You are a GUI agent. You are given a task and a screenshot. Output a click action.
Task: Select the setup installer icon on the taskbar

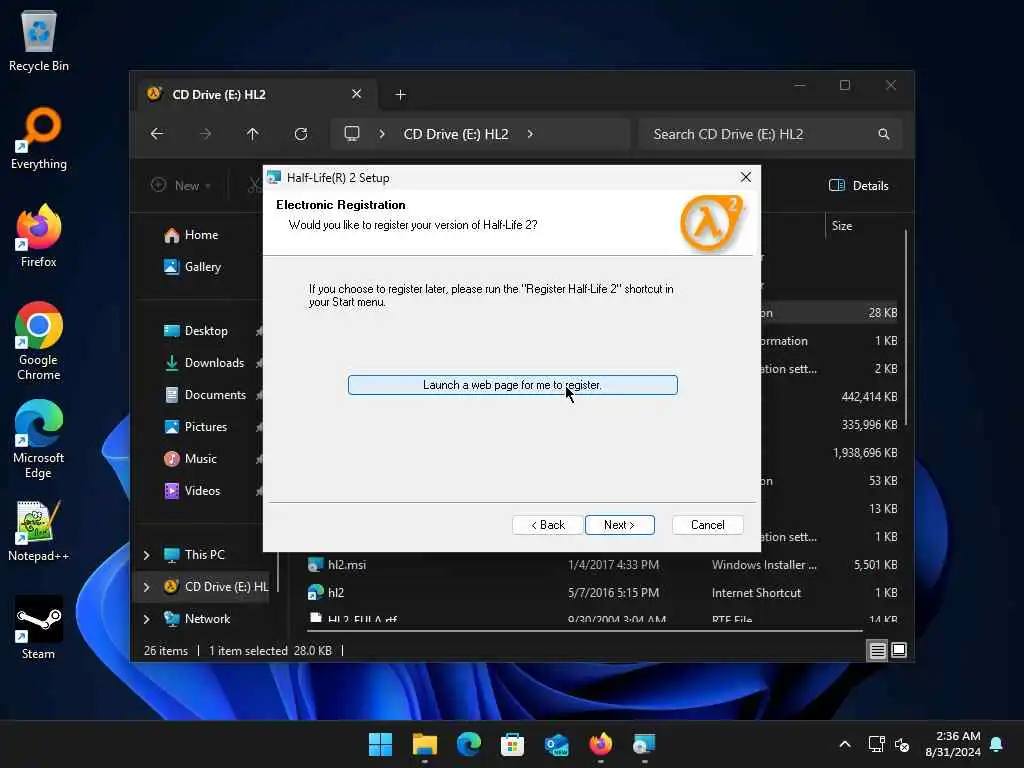point(644,744)
